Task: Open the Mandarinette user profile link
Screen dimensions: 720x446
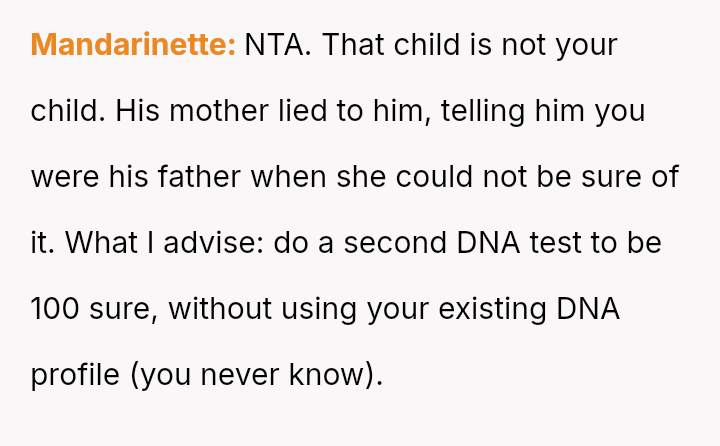Action: click(x=133, y=45)
